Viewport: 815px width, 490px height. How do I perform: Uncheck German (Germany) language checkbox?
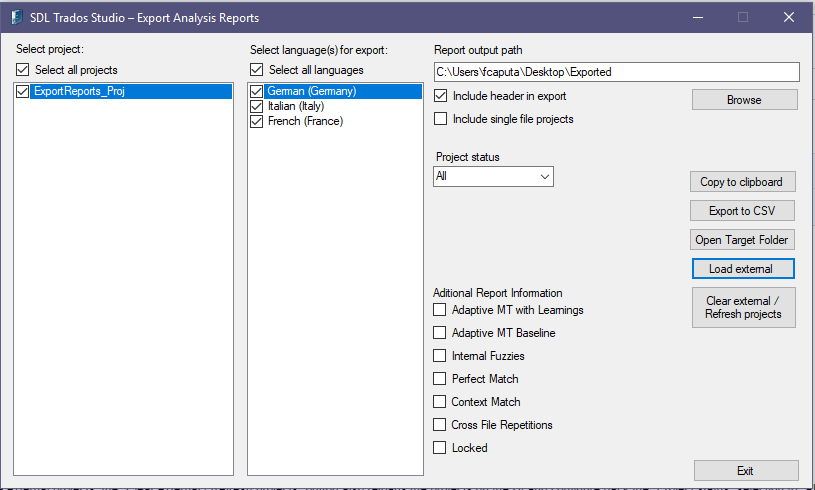point(257,91)
